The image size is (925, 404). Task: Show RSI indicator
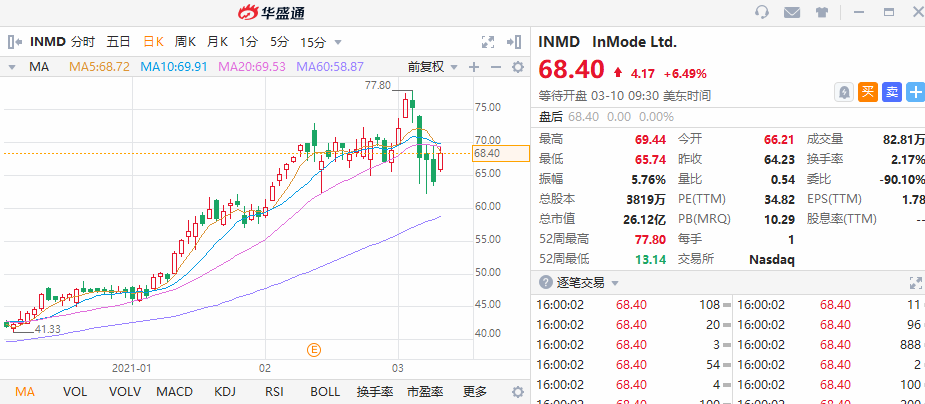(274, 392)
